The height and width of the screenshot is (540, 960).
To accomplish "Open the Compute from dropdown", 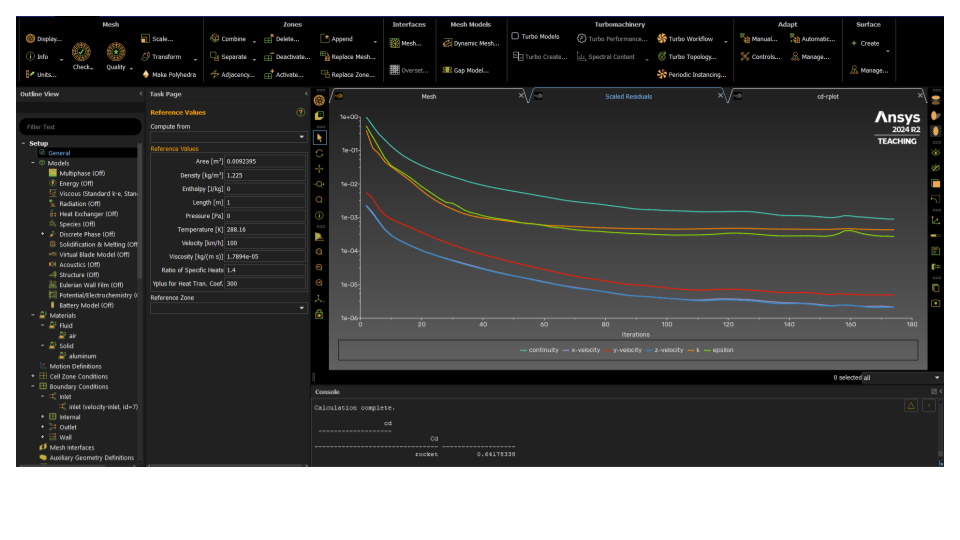I will click(x=227, y=137).
